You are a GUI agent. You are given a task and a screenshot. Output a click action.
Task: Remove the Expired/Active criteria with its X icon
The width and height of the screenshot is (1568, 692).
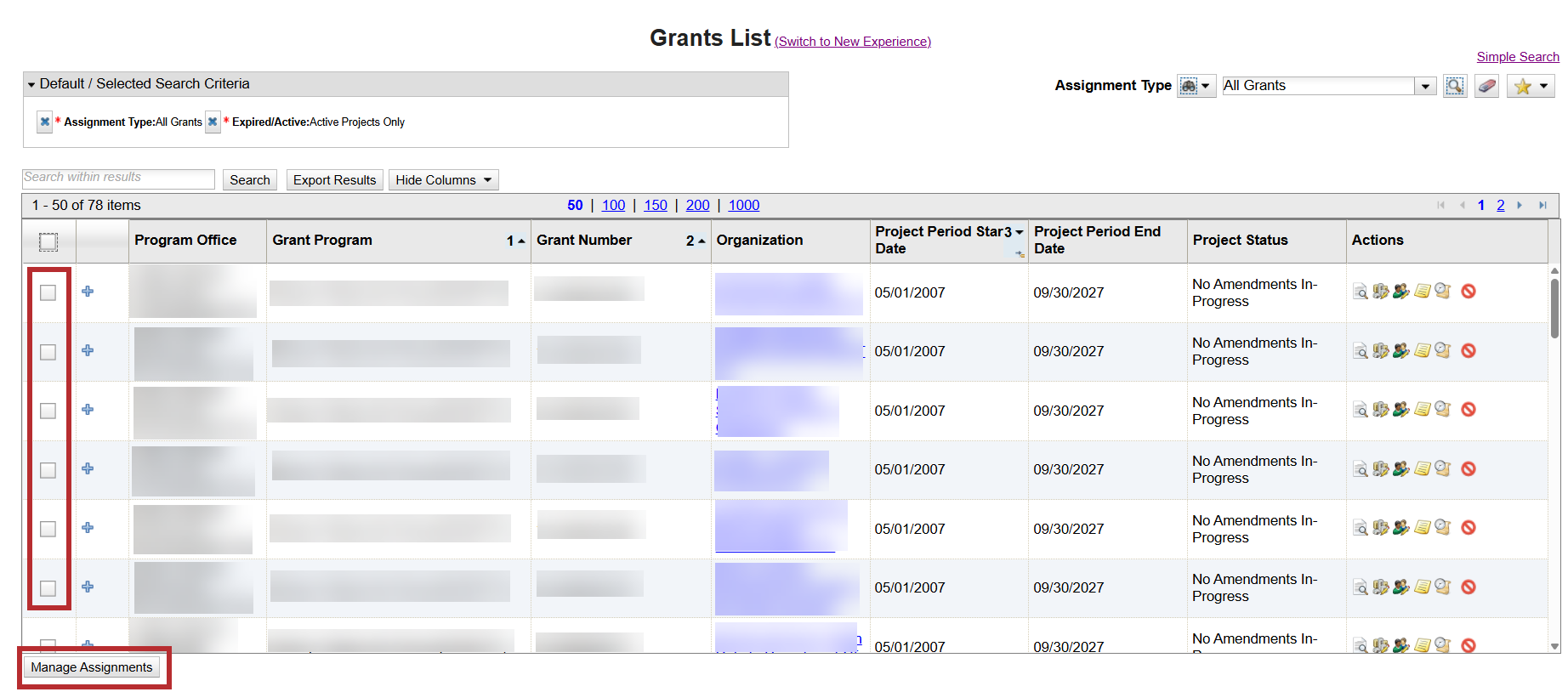[213, 122]
